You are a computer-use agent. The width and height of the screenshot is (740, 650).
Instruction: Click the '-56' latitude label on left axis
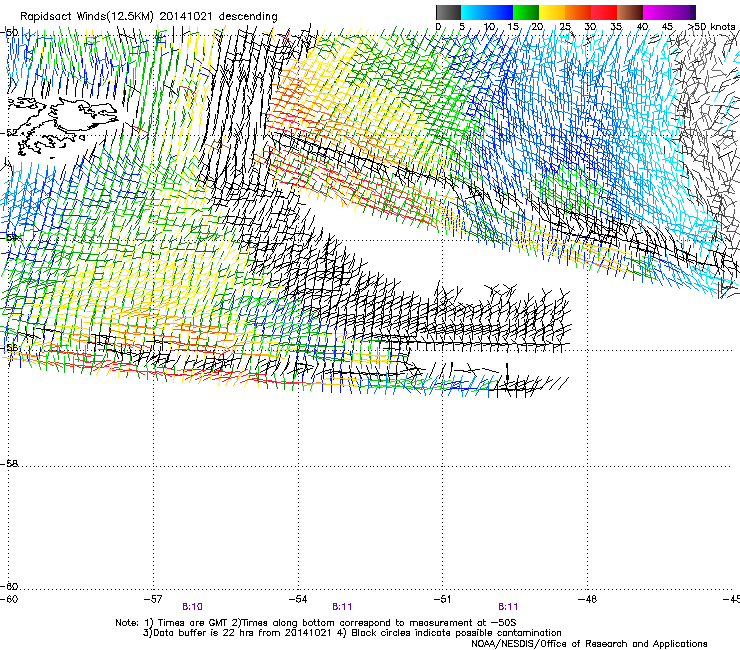click(9, 348)
